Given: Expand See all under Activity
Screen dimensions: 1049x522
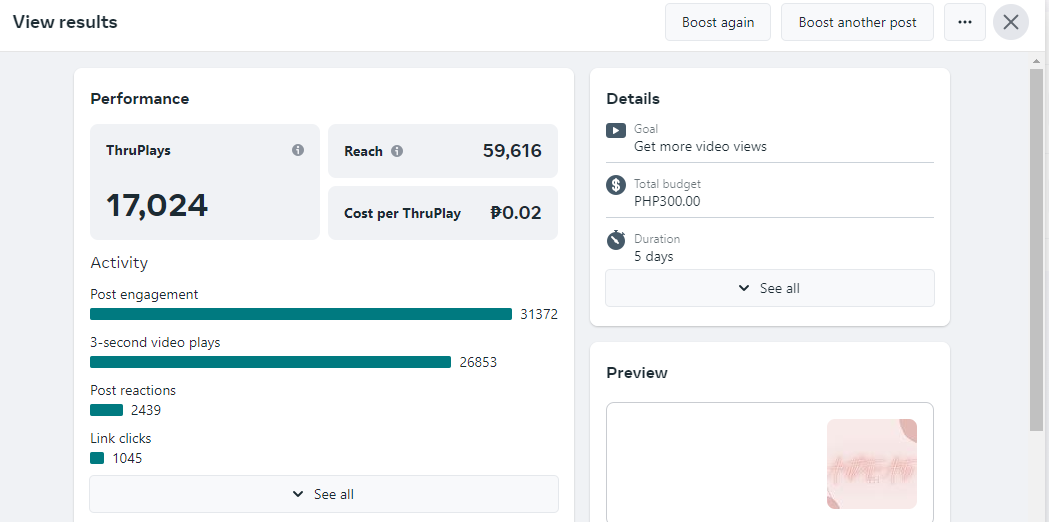Looking at the screenshot, I should tap(323, 494).
